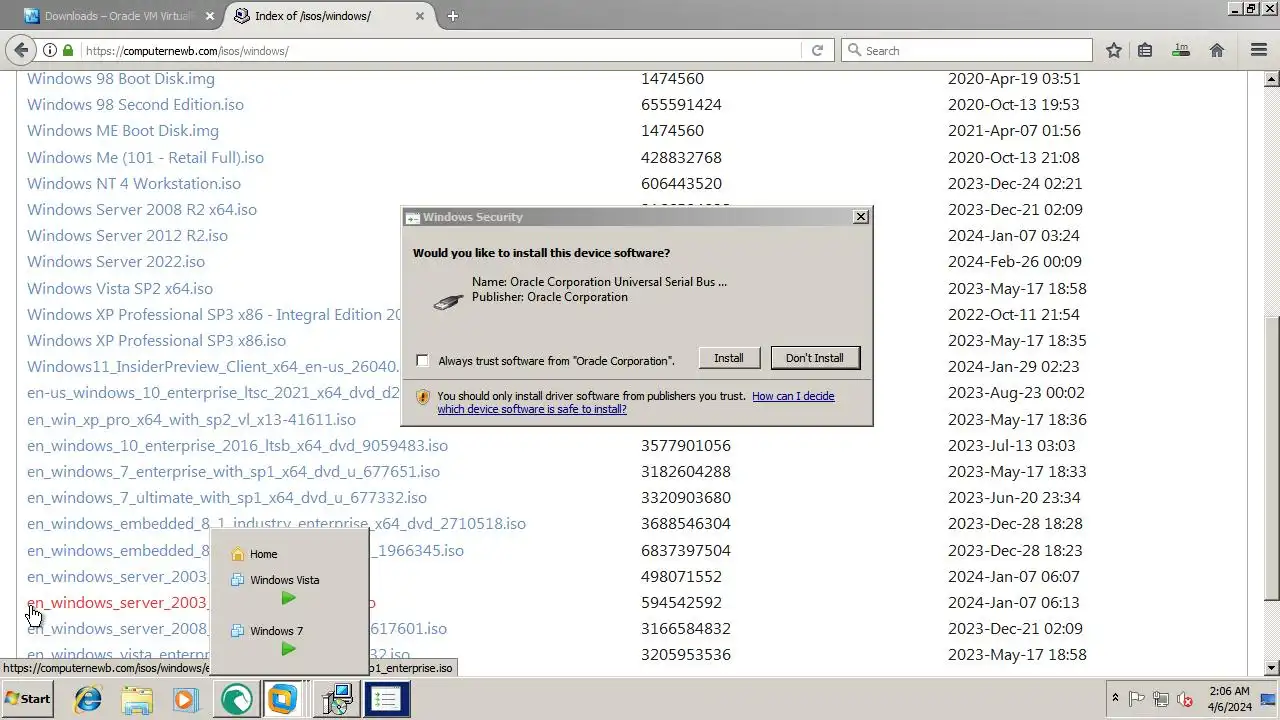The image size is (1280, 720).
Task: Click file size 655591424
Action: click(x=681, y=104)
